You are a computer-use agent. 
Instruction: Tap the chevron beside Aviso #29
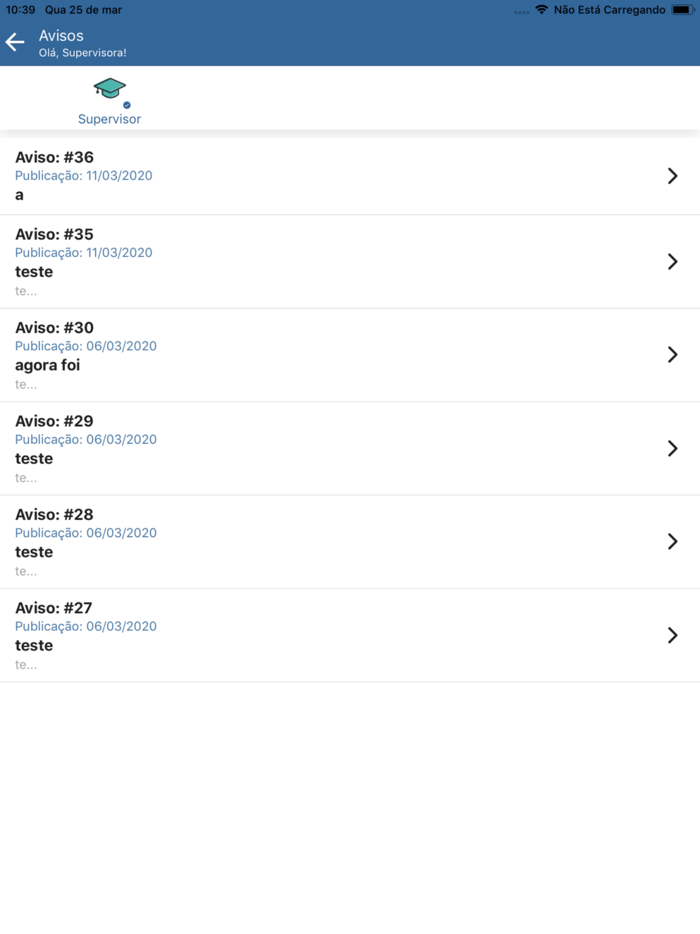pyautogui.click(x=672, y=449)
